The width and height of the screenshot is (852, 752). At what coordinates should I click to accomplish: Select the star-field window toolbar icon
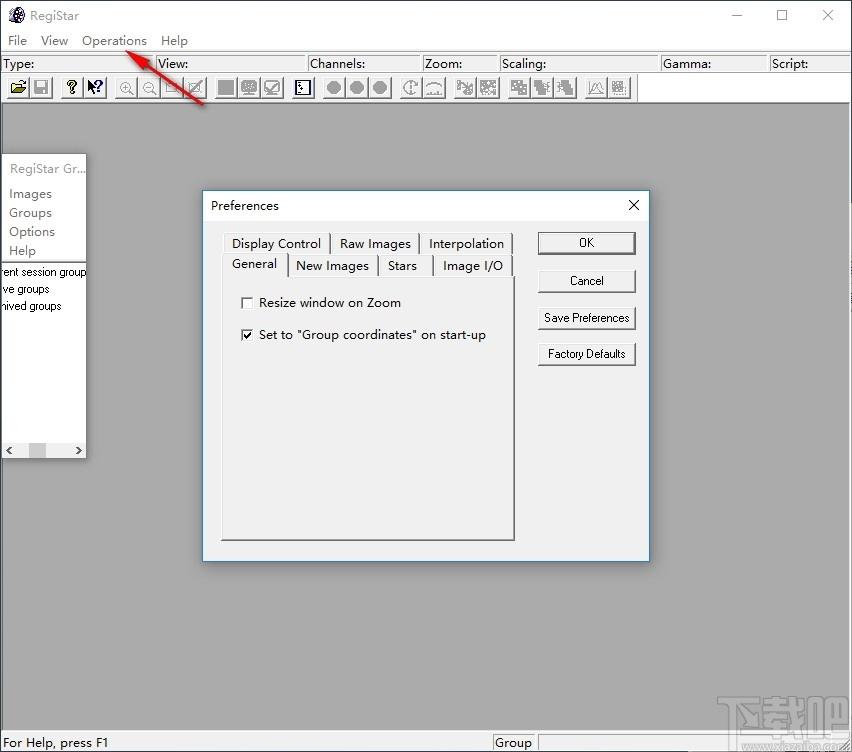pos(303,87)
